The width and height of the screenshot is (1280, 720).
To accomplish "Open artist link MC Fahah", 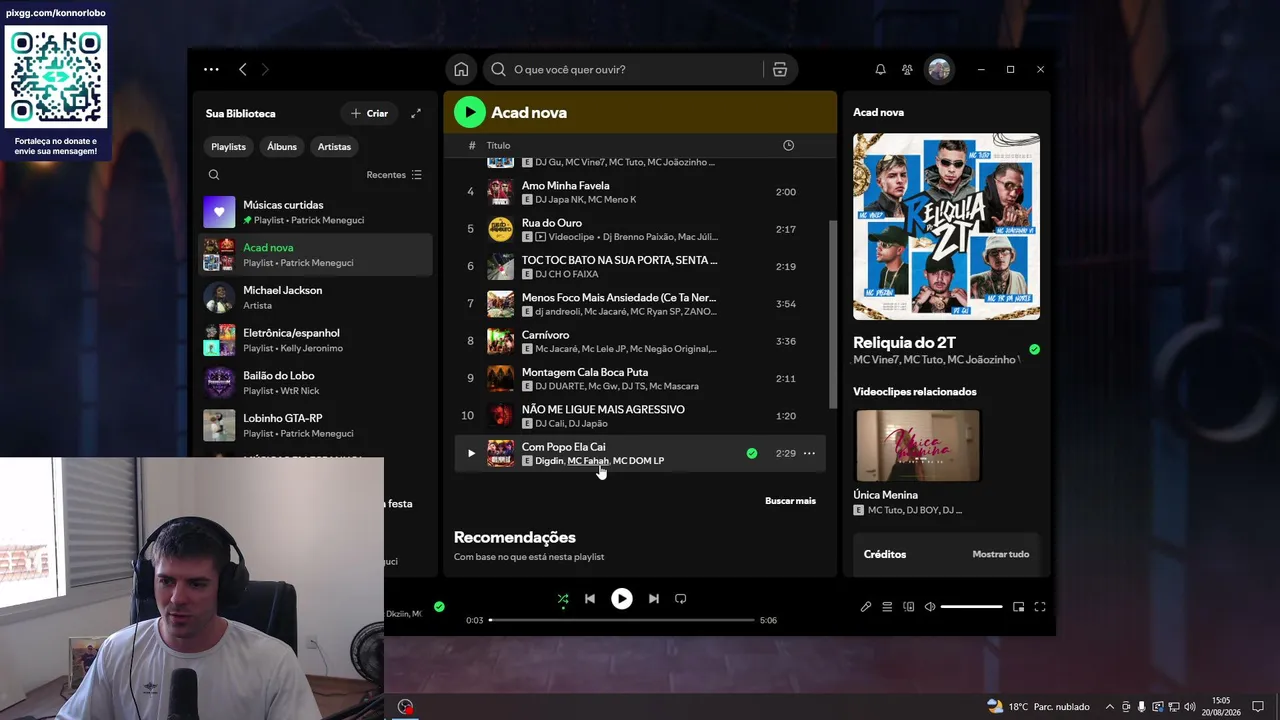I will click(588, 461).
